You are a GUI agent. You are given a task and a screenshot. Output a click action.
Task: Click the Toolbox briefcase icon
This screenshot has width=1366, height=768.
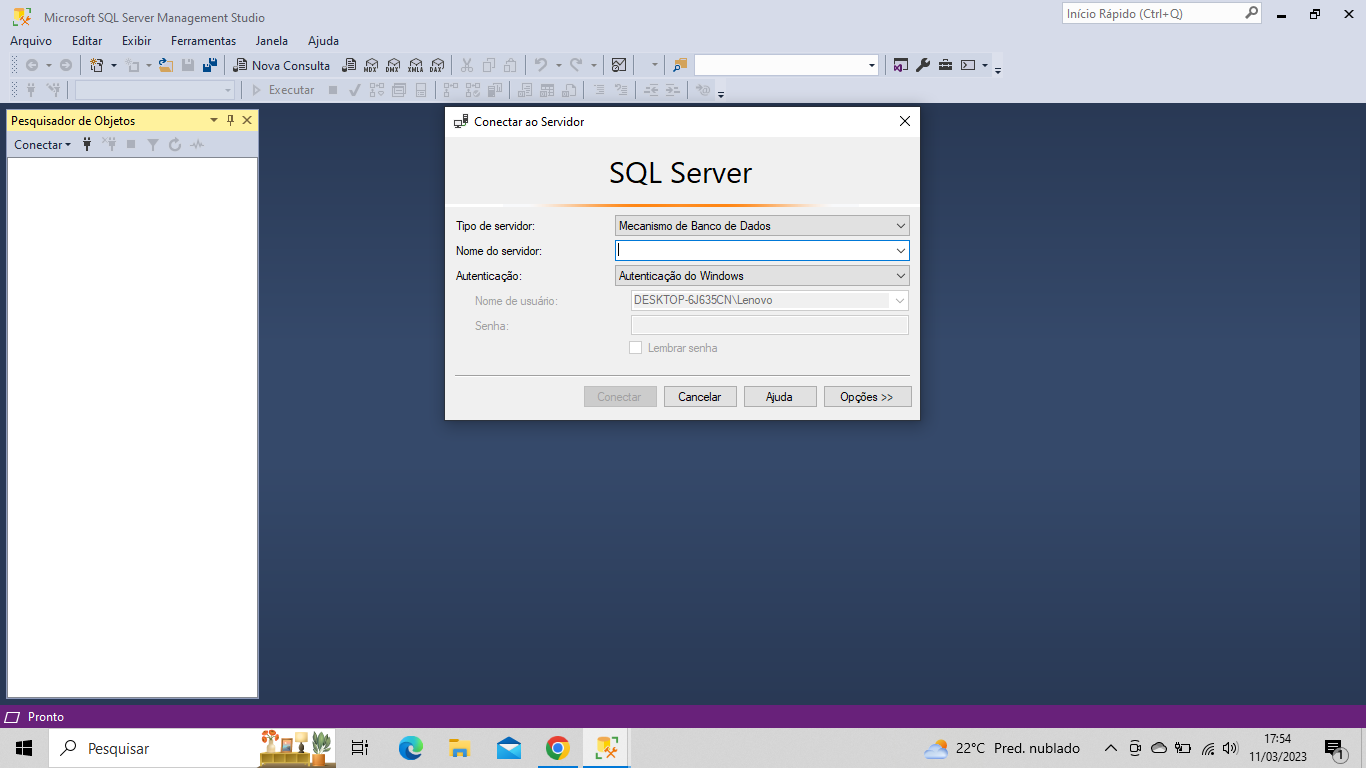click(x=945, y=65)
